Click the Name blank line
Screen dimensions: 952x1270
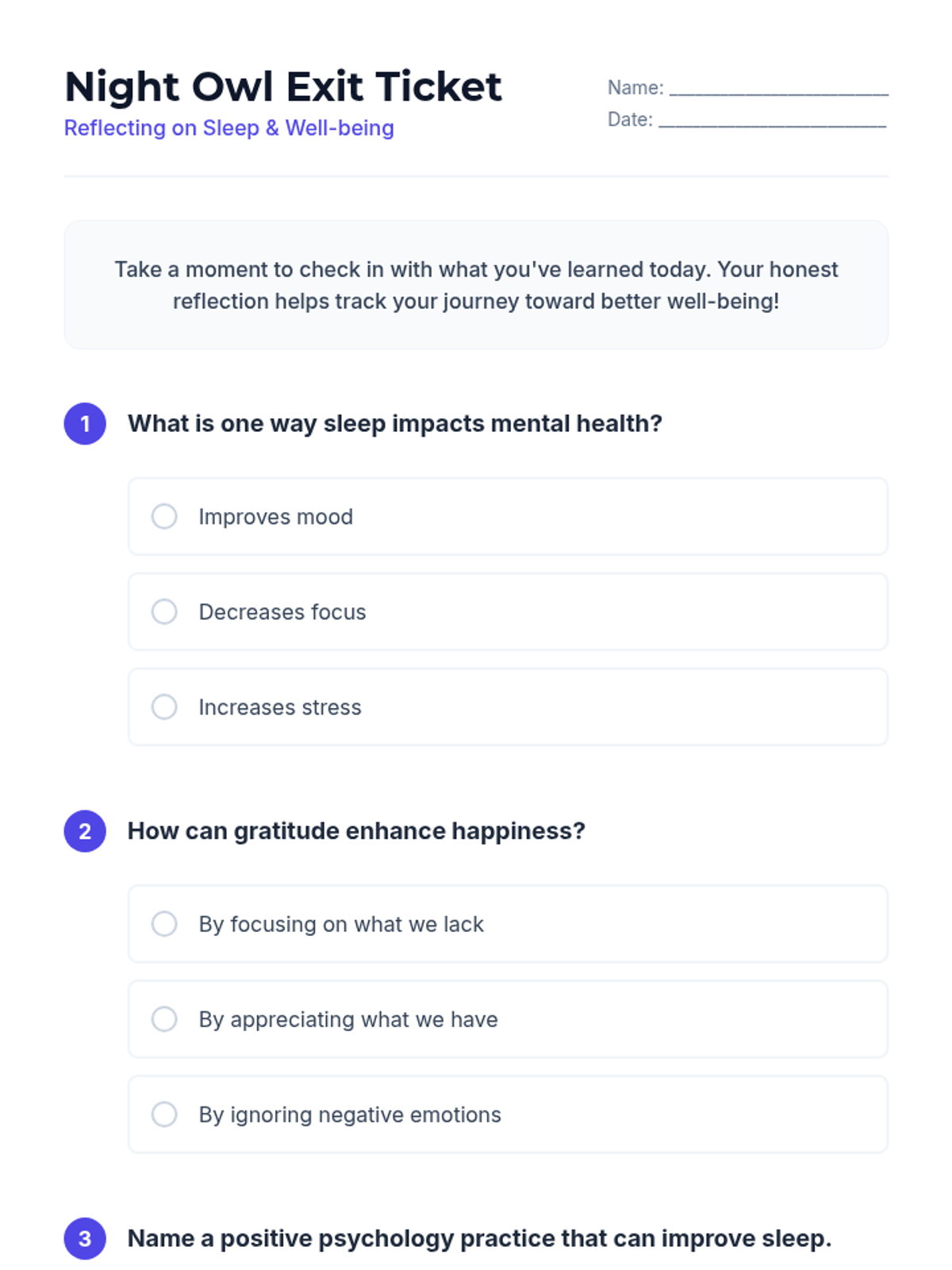778,89
